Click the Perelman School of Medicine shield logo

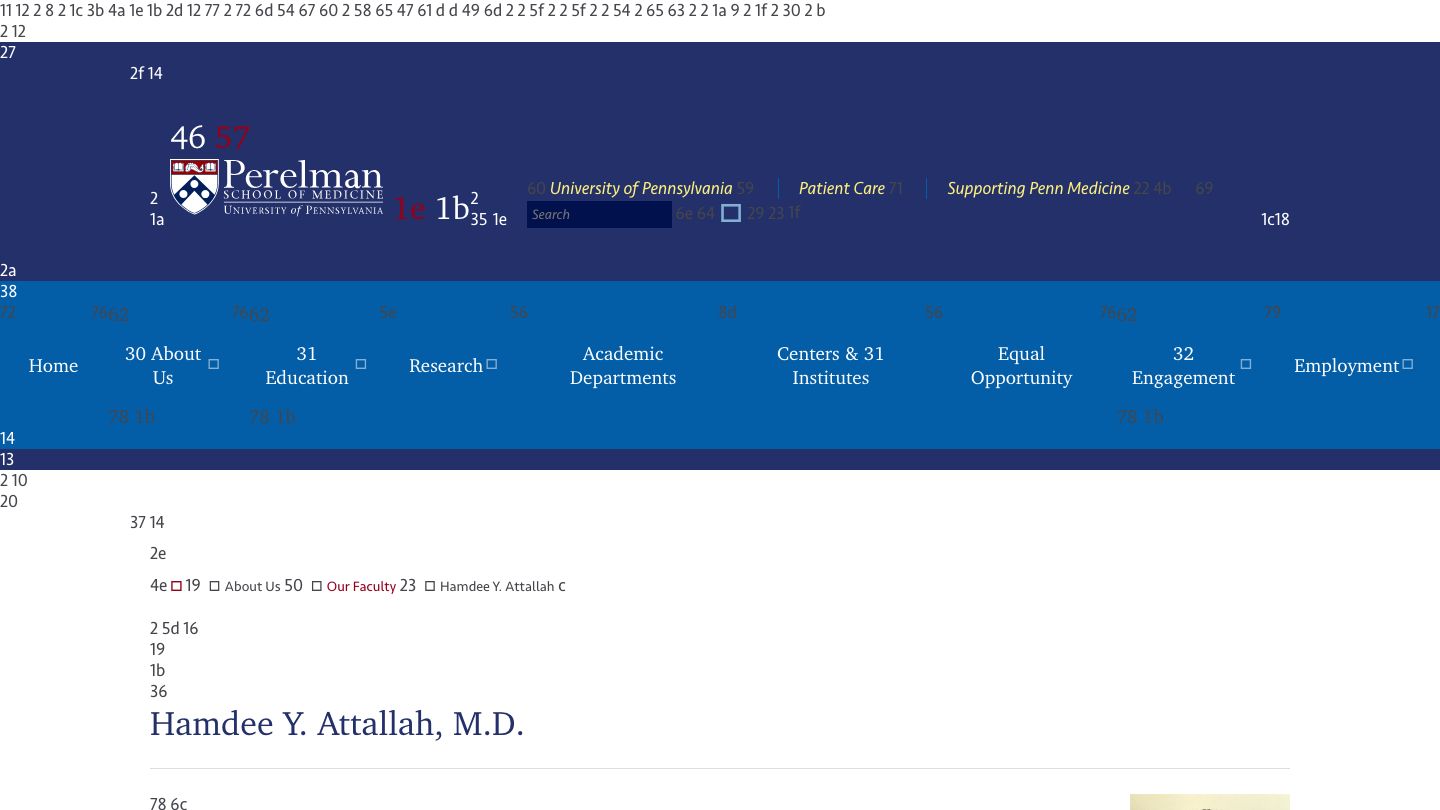pos(195,186)
